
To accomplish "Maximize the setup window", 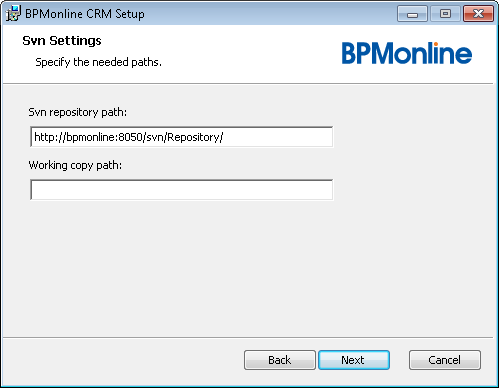I will tap(445, 14).
